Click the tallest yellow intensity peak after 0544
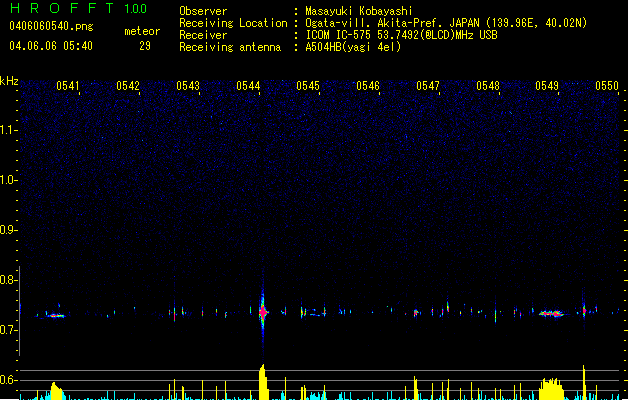The width and height of the screenshot is (629, 400). point(263,382)
